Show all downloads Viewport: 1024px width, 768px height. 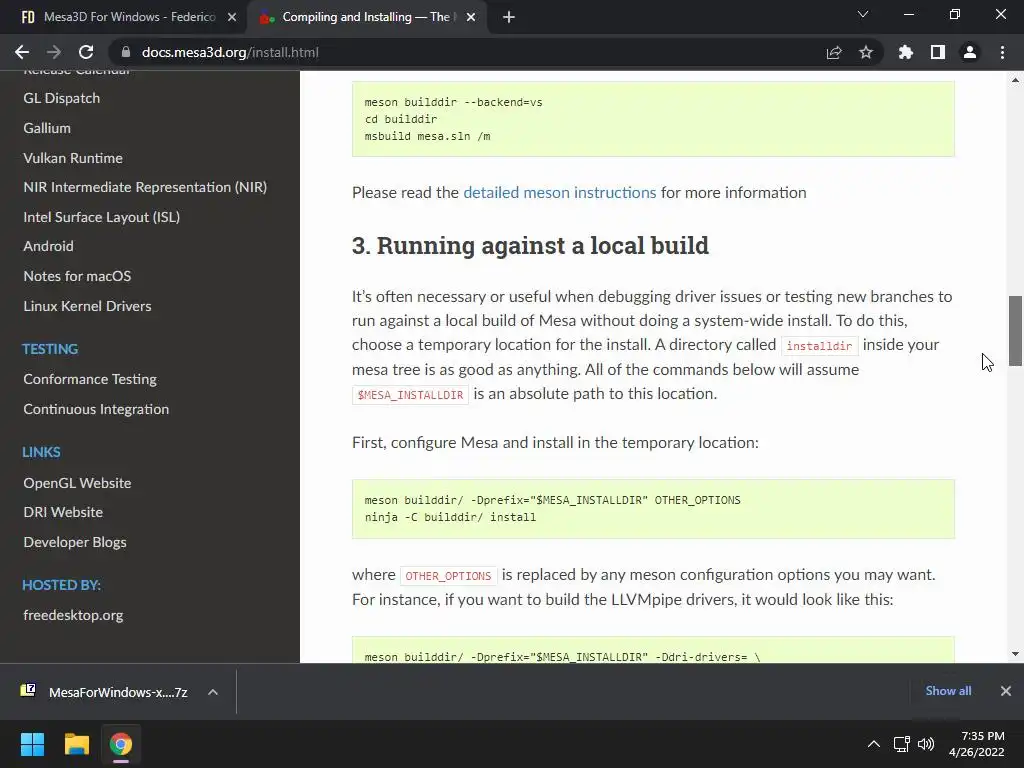pyautogui.click(x=948, y=691)
